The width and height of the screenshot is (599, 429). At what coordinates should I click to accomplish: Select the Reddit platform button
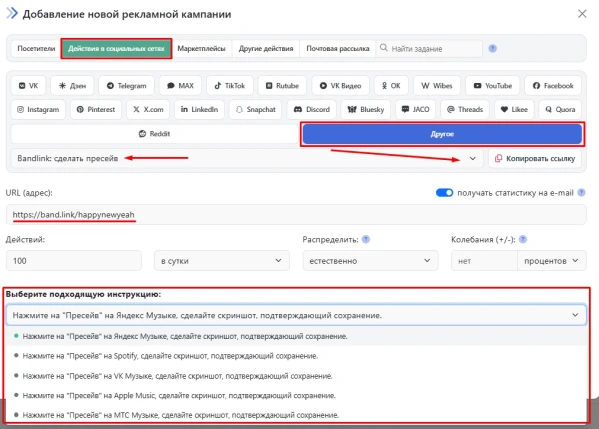pyautogui.click(x=154, y=134)
